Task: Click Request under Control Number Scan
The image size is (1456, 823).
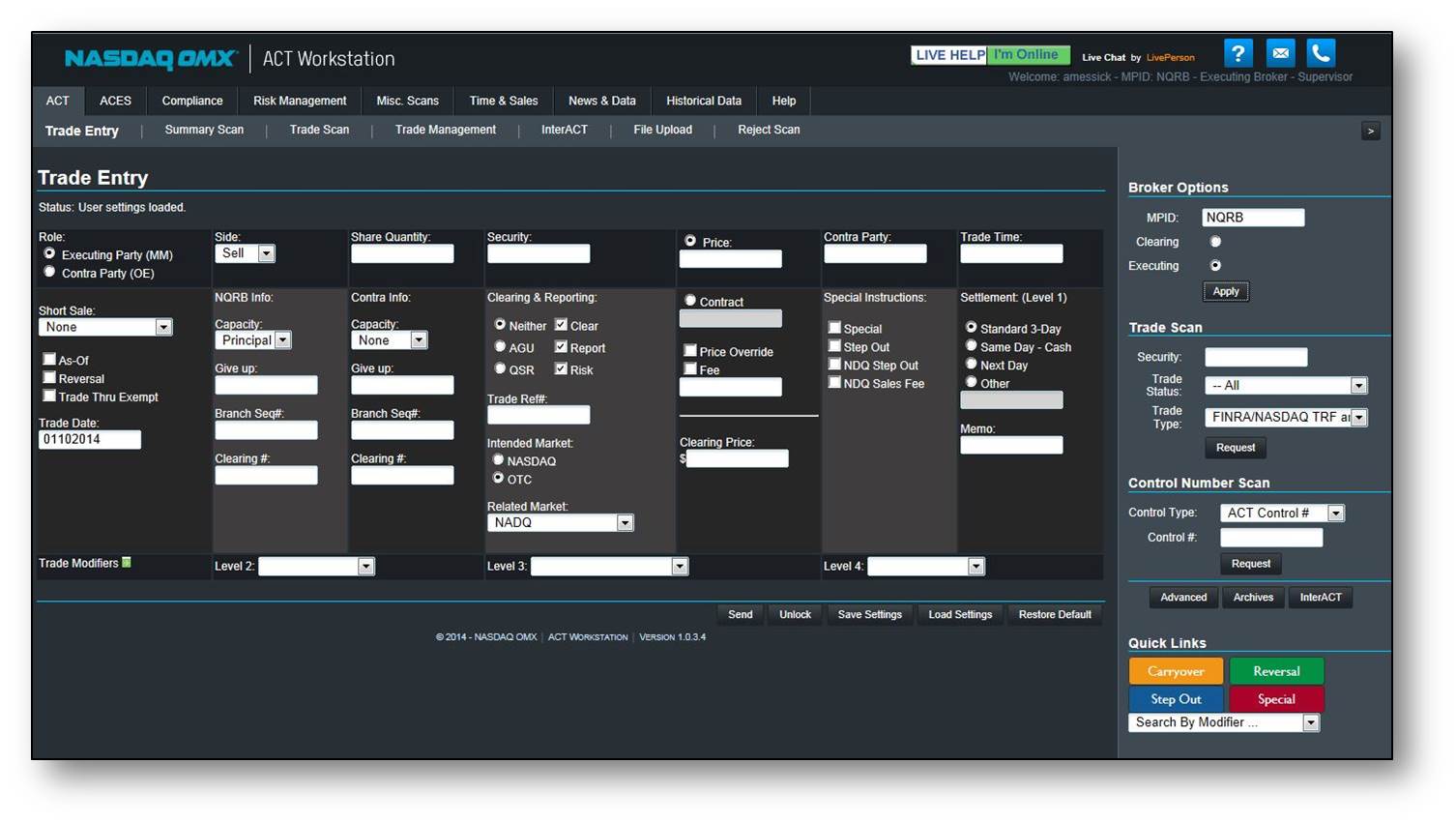Action: tap(1251, 564)
